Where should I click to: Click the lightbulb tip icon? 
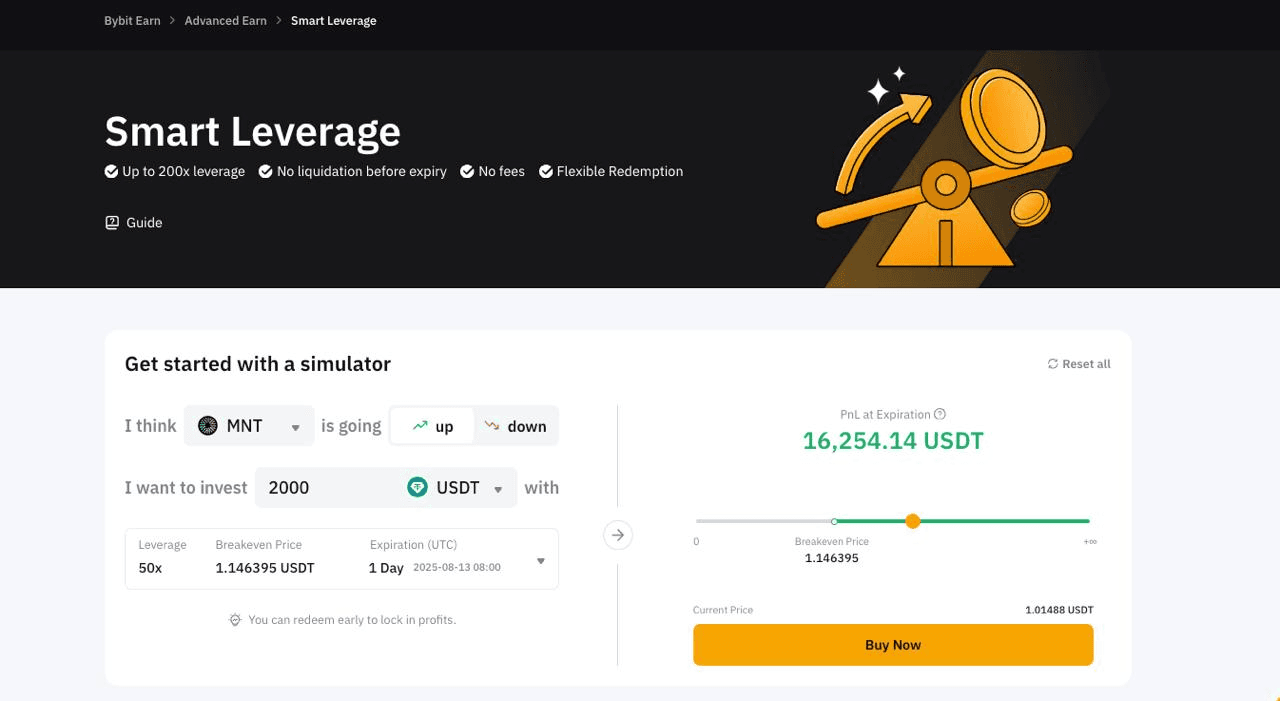tap(235, 620)
